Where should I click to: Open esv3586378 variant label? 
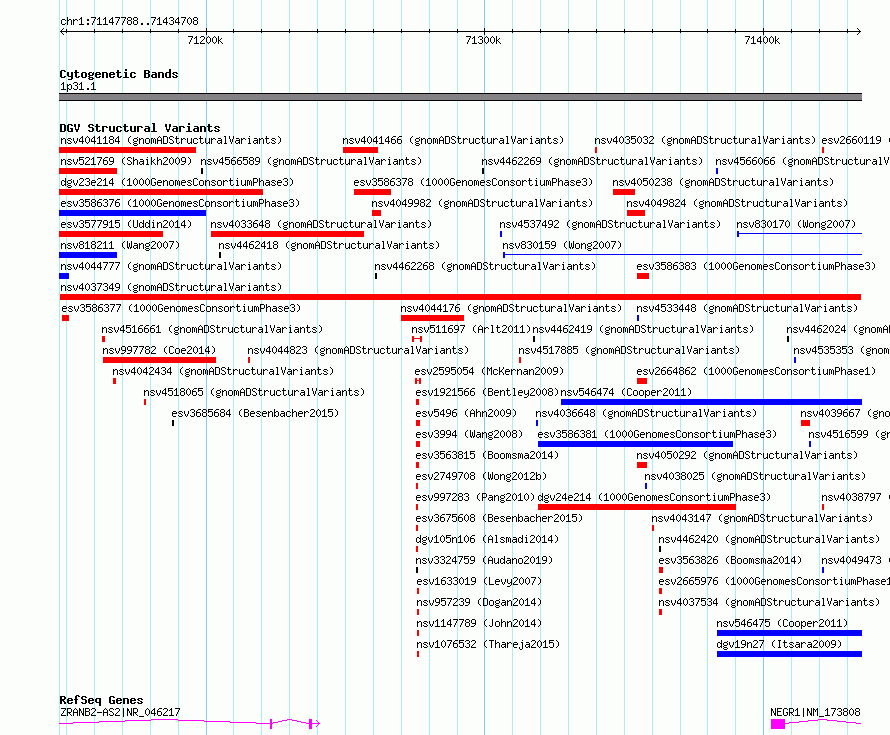pos(473,182)
